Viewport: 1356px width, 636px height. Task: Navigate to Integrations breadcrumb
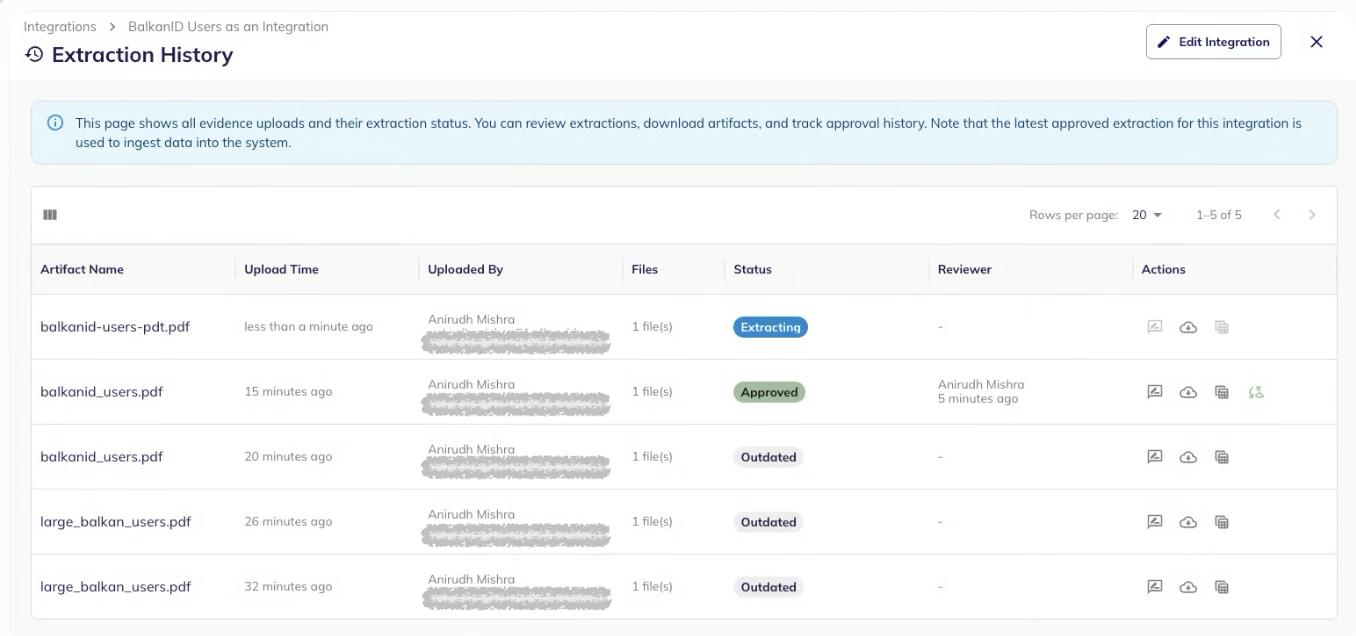(60, 27)
